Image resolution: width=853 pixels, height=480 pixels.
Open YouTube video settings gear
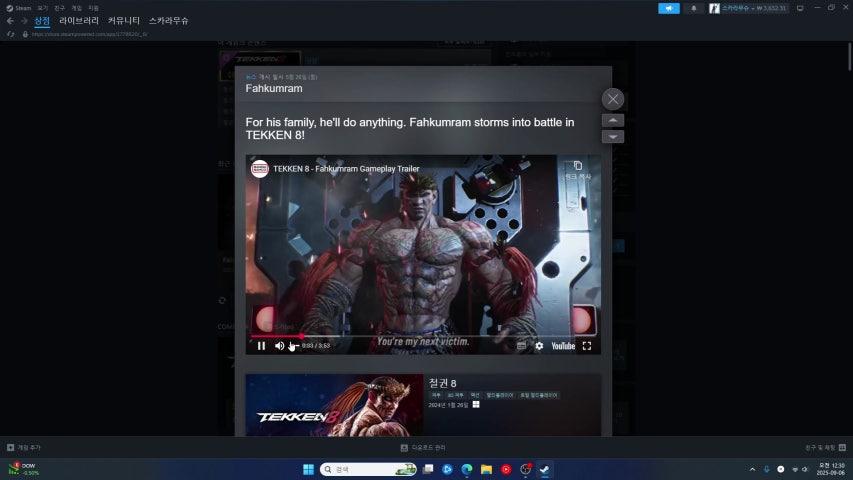pos(539,346)
